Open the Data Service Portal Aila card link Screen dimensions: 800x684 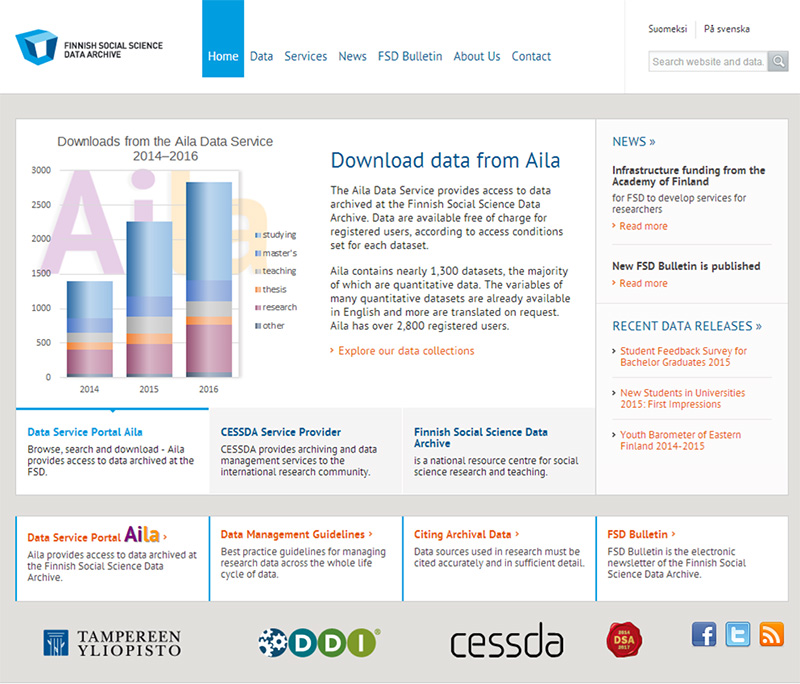point(97,535)
